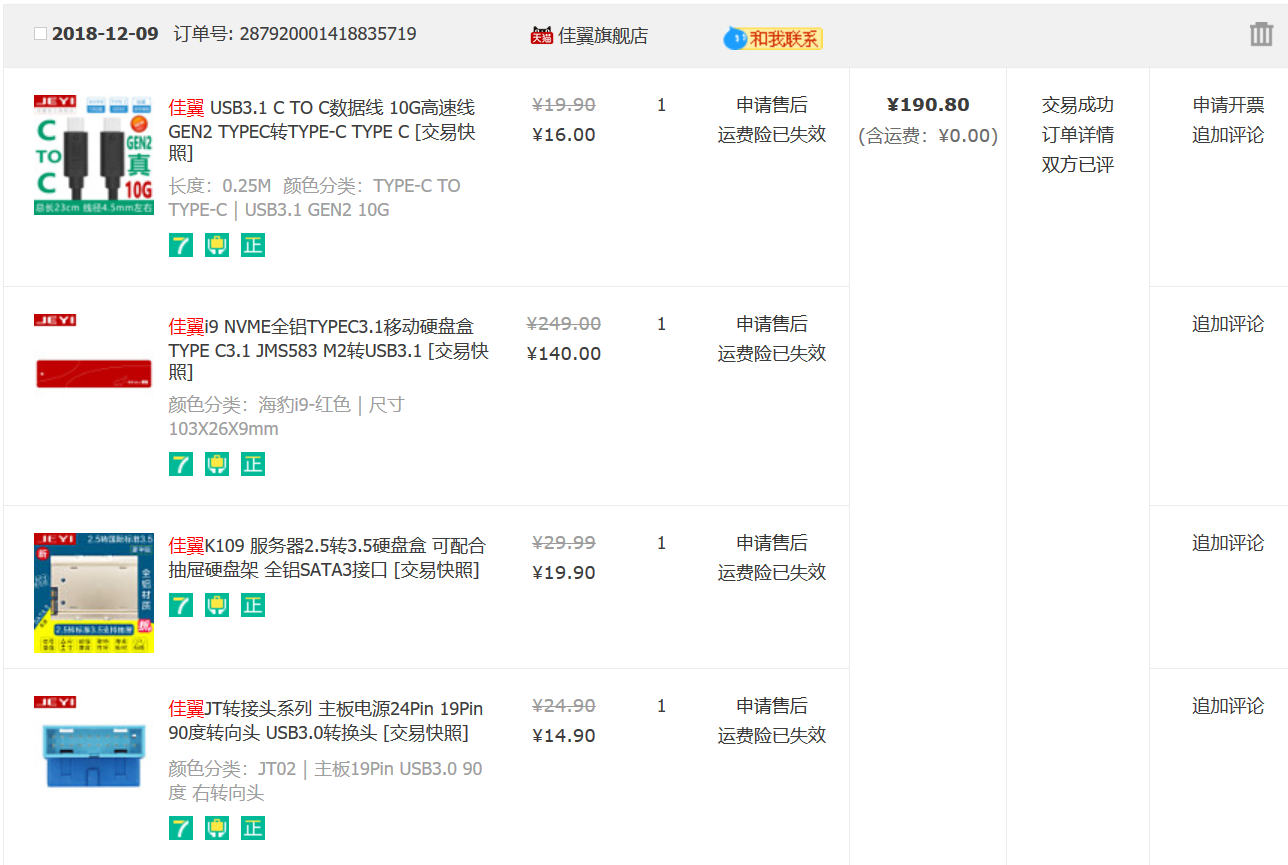Click 正 genuine icon under i9 NVME enclosure
1288x865 pixels.
point(253,464)
